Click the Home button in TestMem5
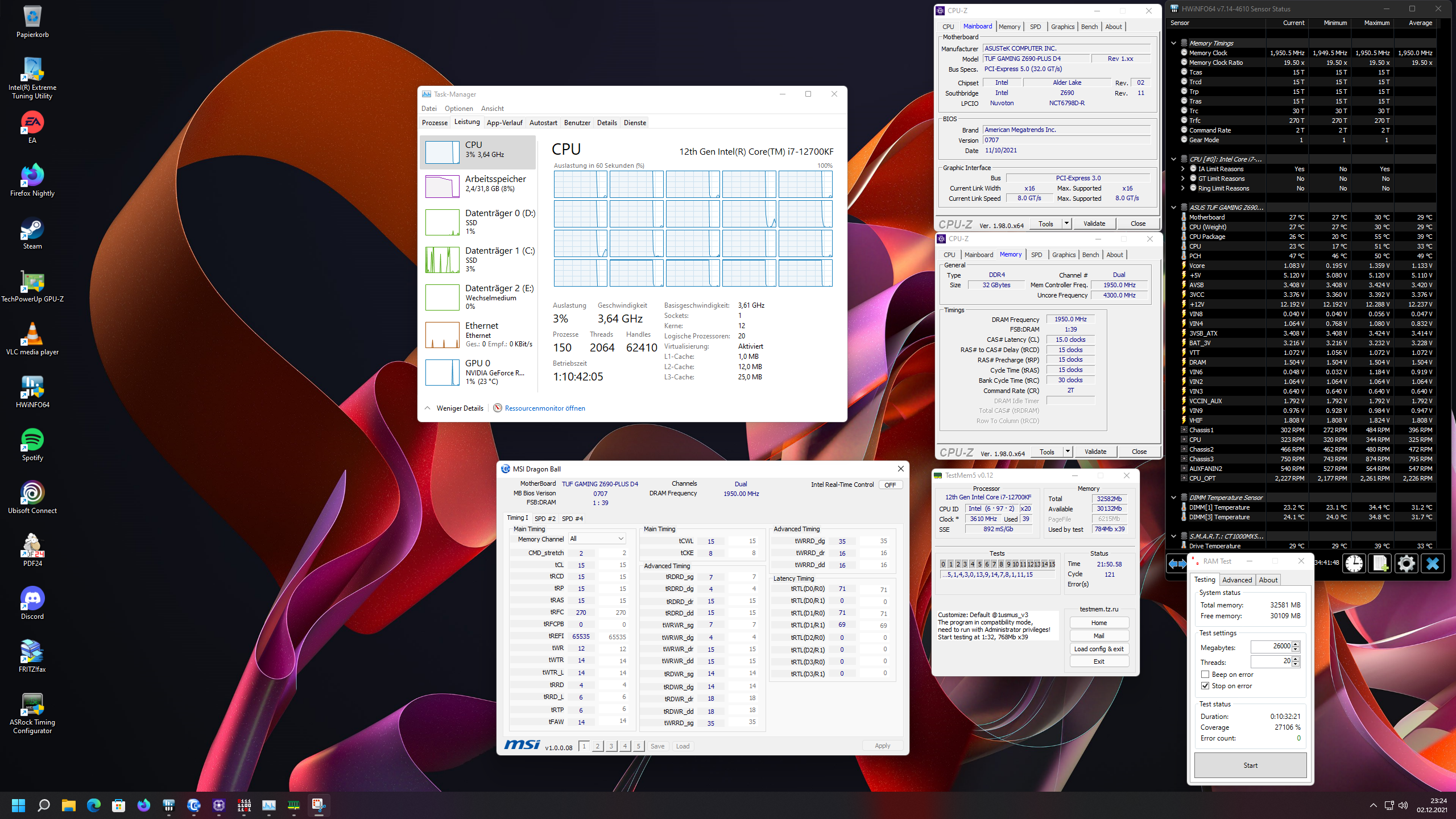This screenshot has height=819, width=1456. [x=1099, y=623]
